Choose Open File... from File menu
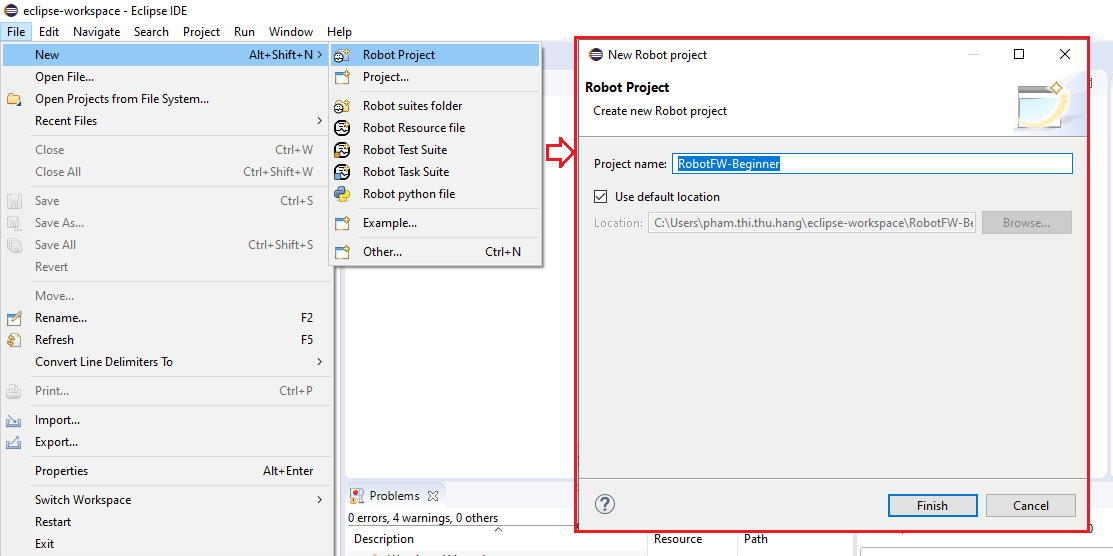 167,77
